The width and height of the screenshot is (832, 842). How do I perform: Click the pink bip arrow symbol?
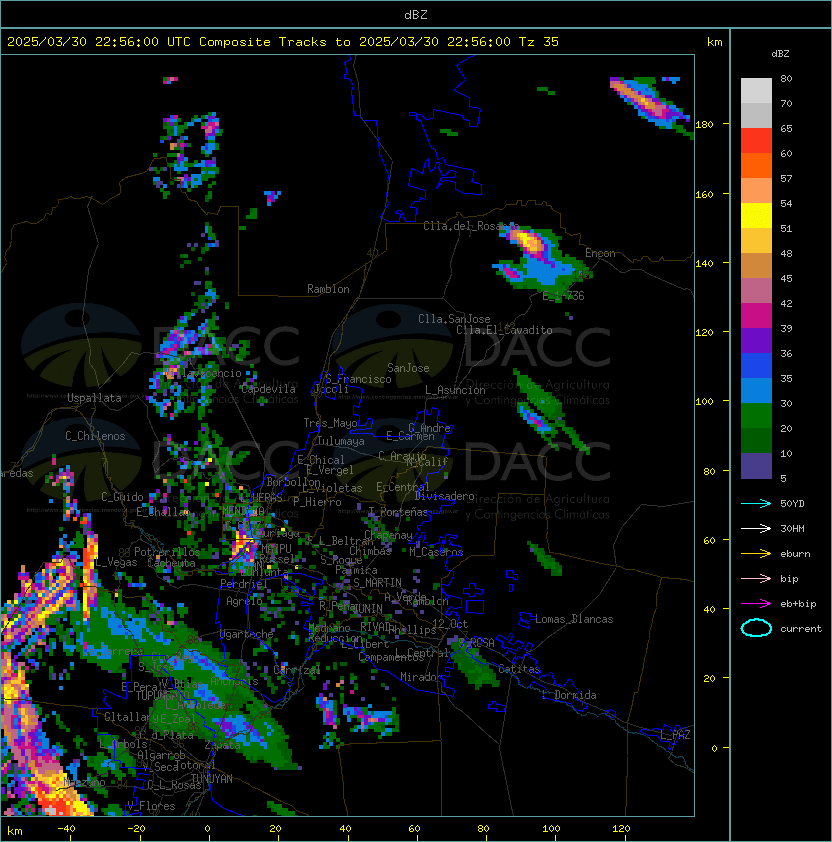point(756,578)
